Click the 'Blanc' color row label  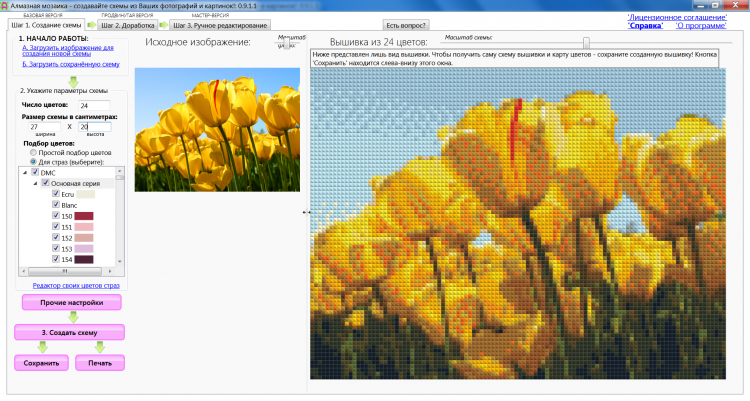[x=69, y=205]
